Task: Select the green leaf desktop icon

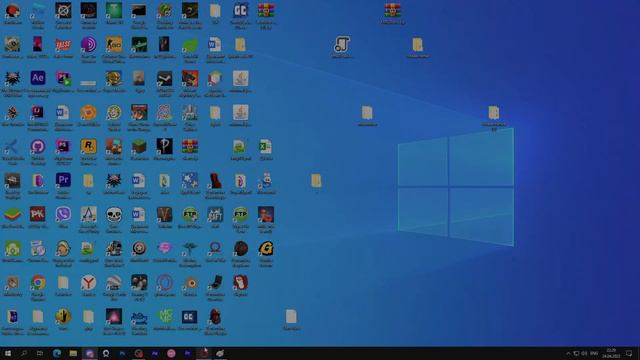Action: pos(189,44)
